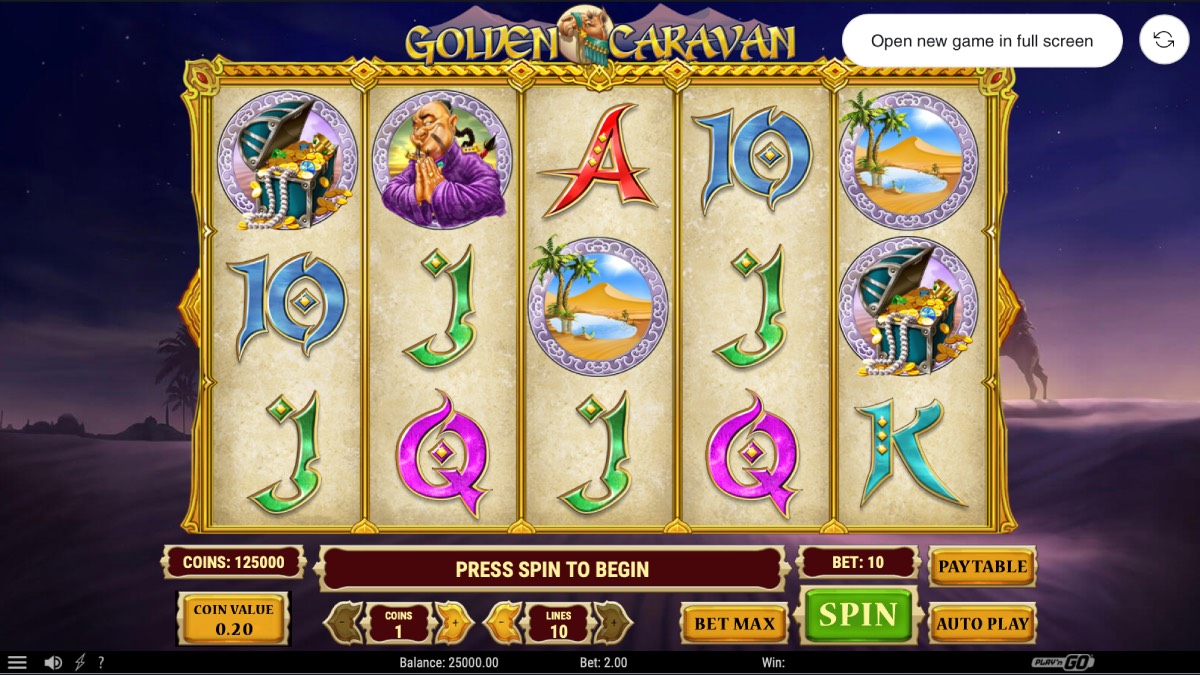Image resolution: width=1200 pixels, height=675 pixels.
Task: Click the treasure chest symbol on first reel
Action: tap(286, 162)
